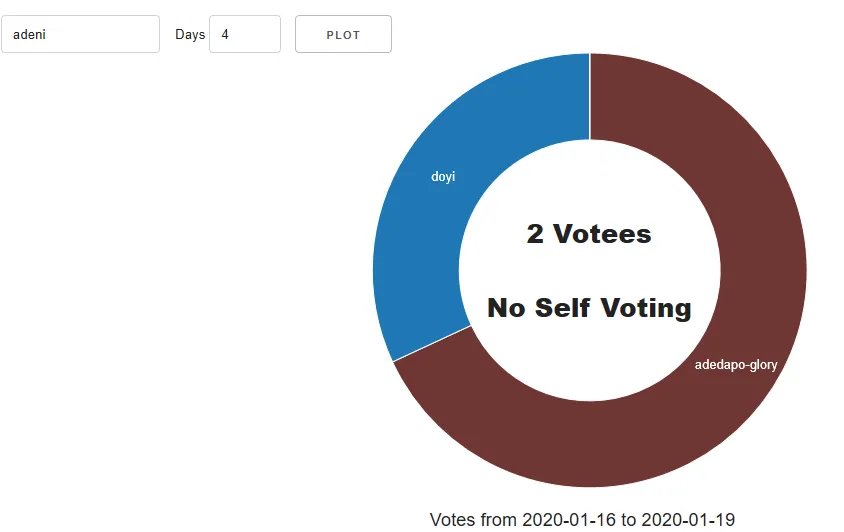
Task: Click the Days label text
Action: (x=190, y=34)
